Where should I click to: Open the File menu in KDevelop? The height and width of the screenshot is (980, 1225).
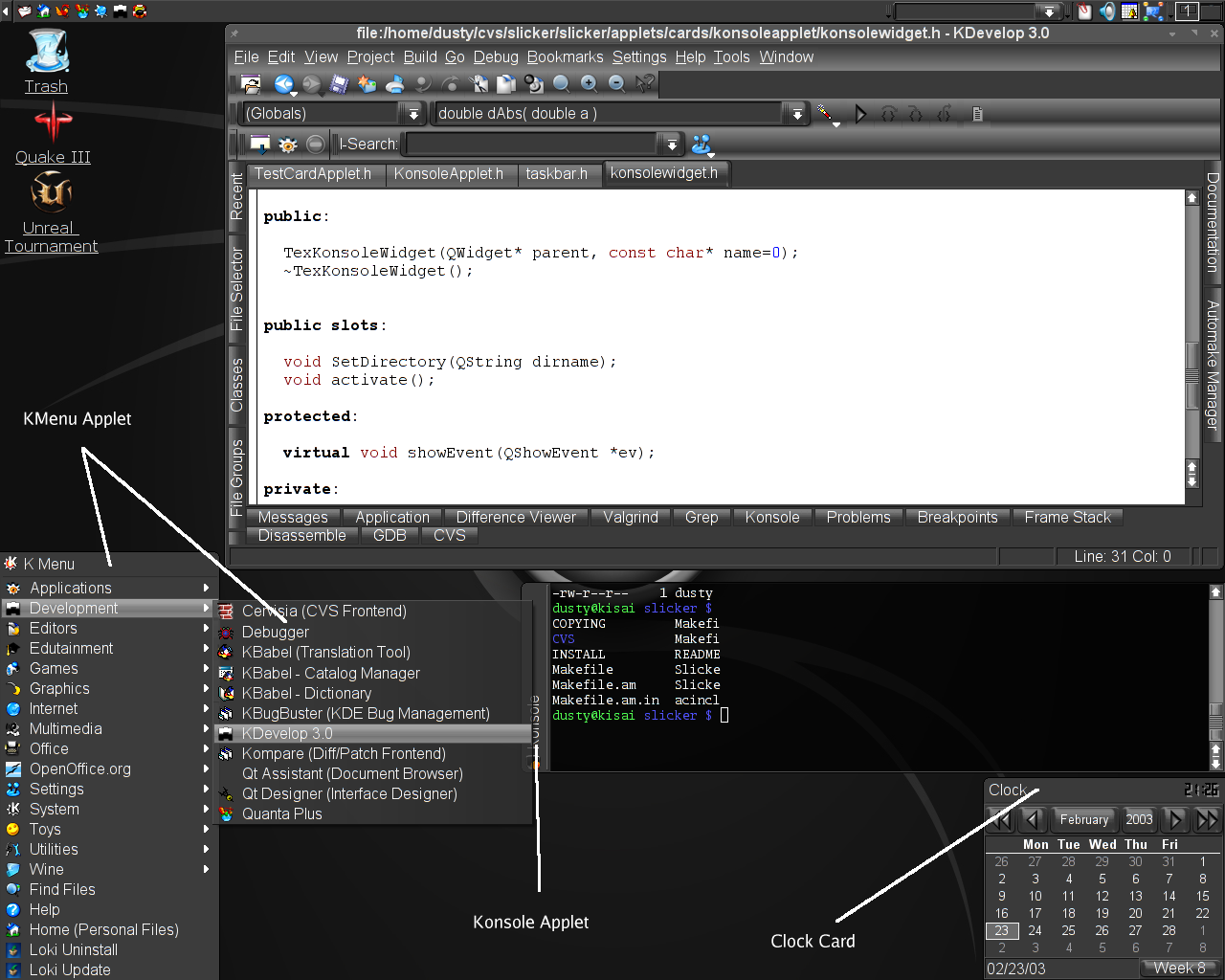click(x=247, y=56)
